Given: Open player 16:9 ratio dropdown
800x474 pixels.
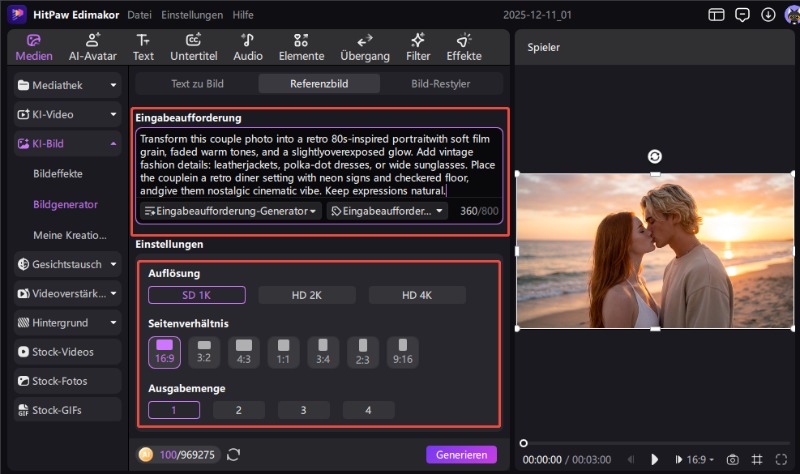Looking at the screenshot, I should pyautogui.click(x=699, y=460).
